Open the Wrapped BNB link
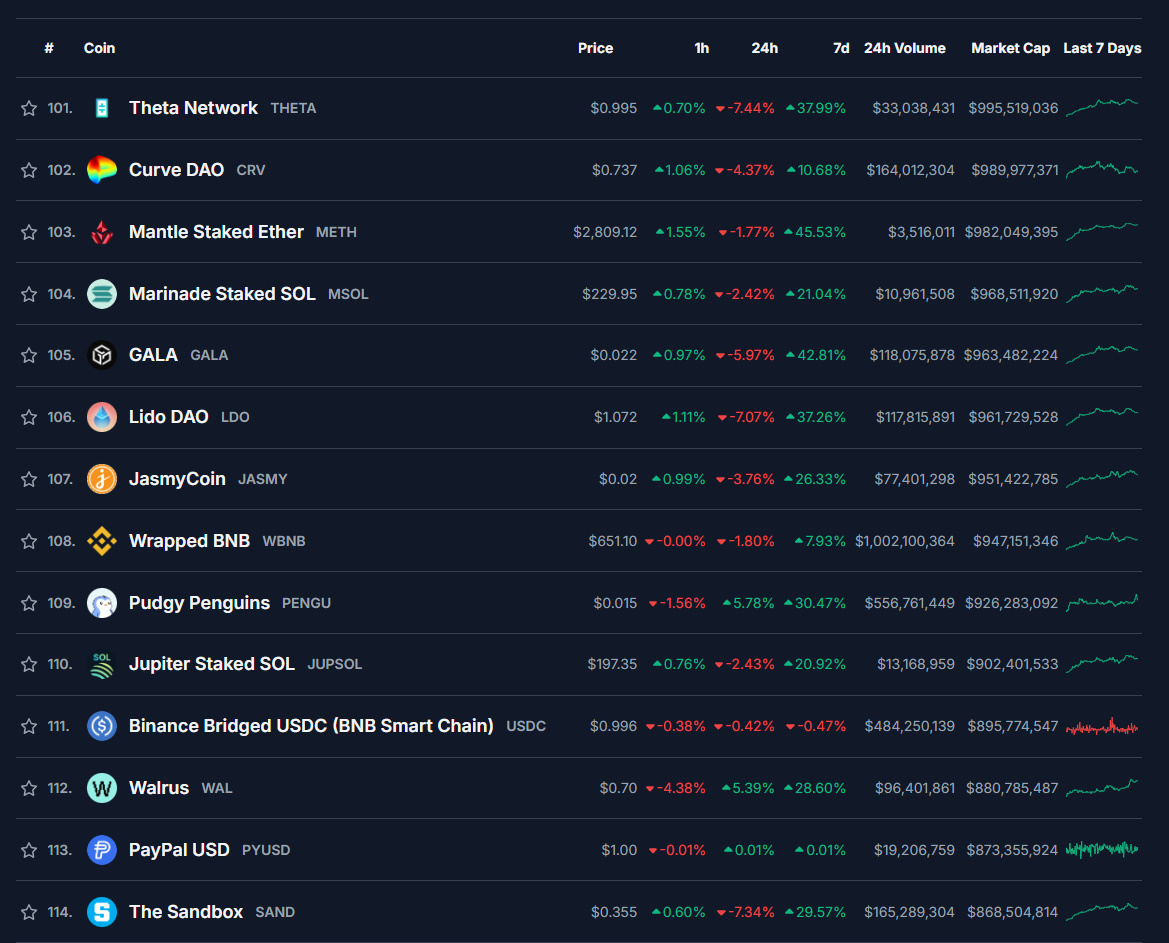The image size is (1169, 943). (189, 540)
